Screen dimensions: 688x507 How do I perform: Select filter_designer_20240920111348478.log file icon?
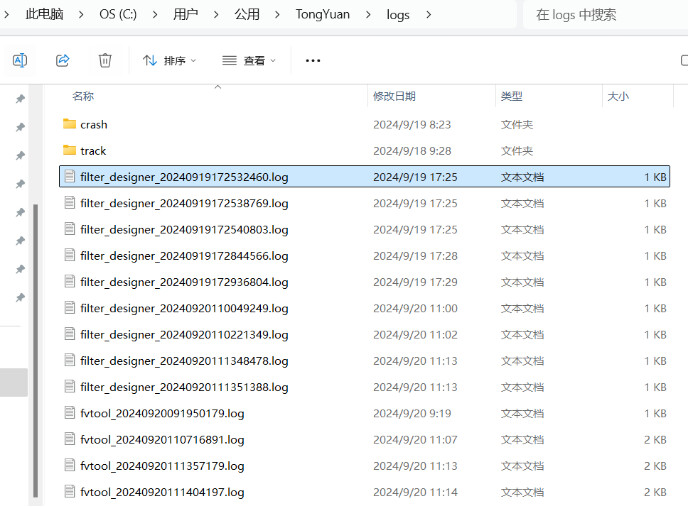point(69,360)
